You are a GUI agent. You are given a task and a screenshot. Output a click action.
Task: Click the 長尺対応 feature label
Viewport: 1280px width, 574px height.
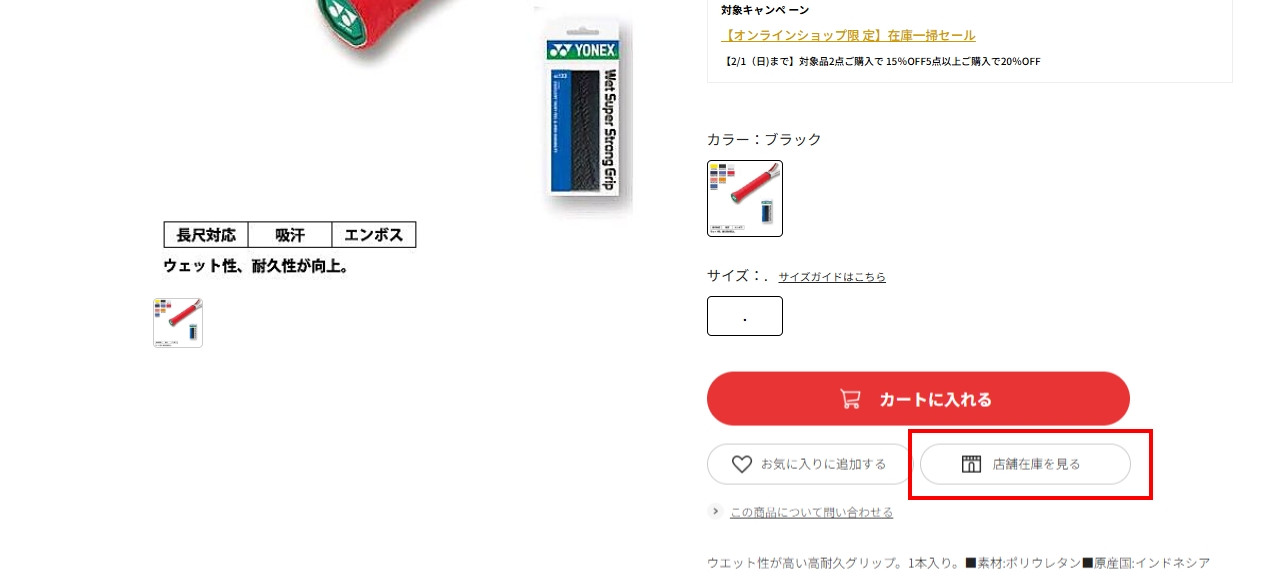[x=206, y=235]
